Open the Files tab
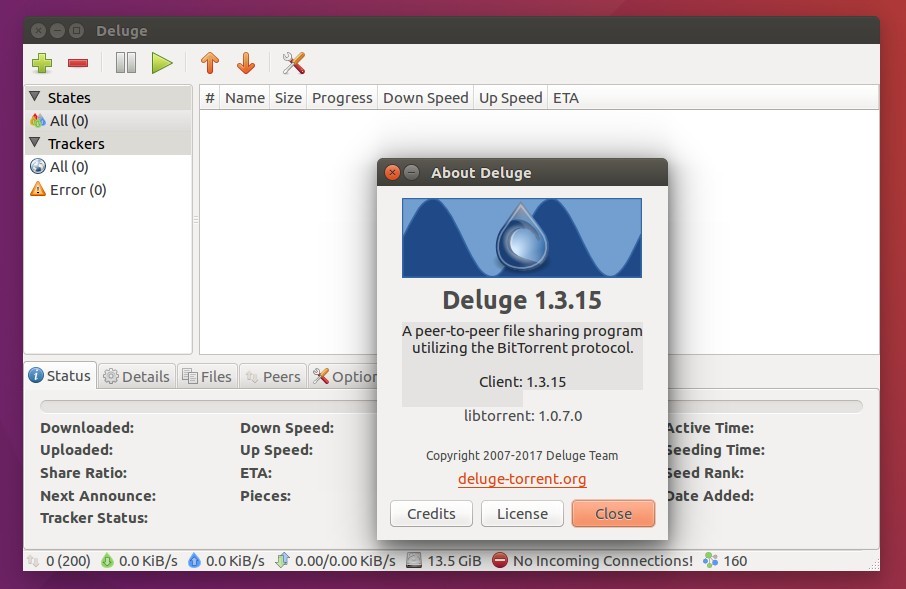Image resolution: width=906 pixels, height=589 pixels. (x=207, y=377)
